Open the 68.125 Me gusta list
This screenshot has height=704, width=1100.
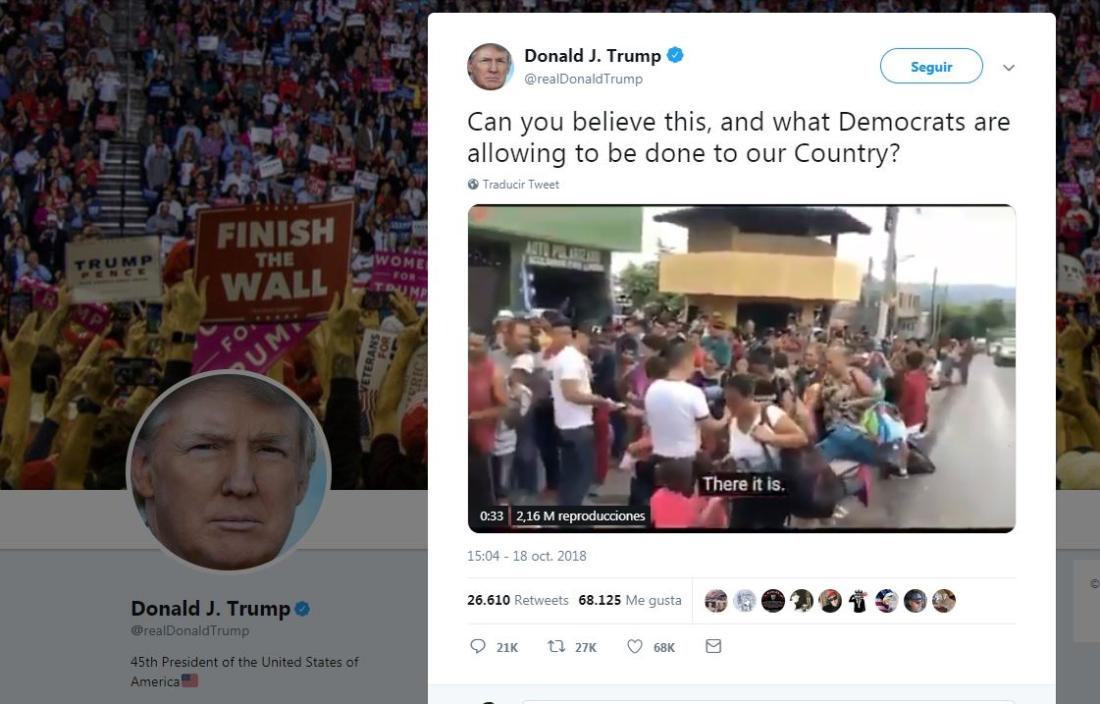630,600
